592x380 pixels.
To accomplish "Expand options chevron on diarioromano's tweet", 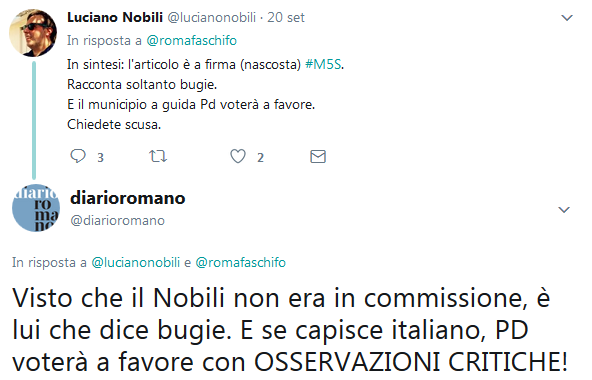I will [x=564, y=210].
